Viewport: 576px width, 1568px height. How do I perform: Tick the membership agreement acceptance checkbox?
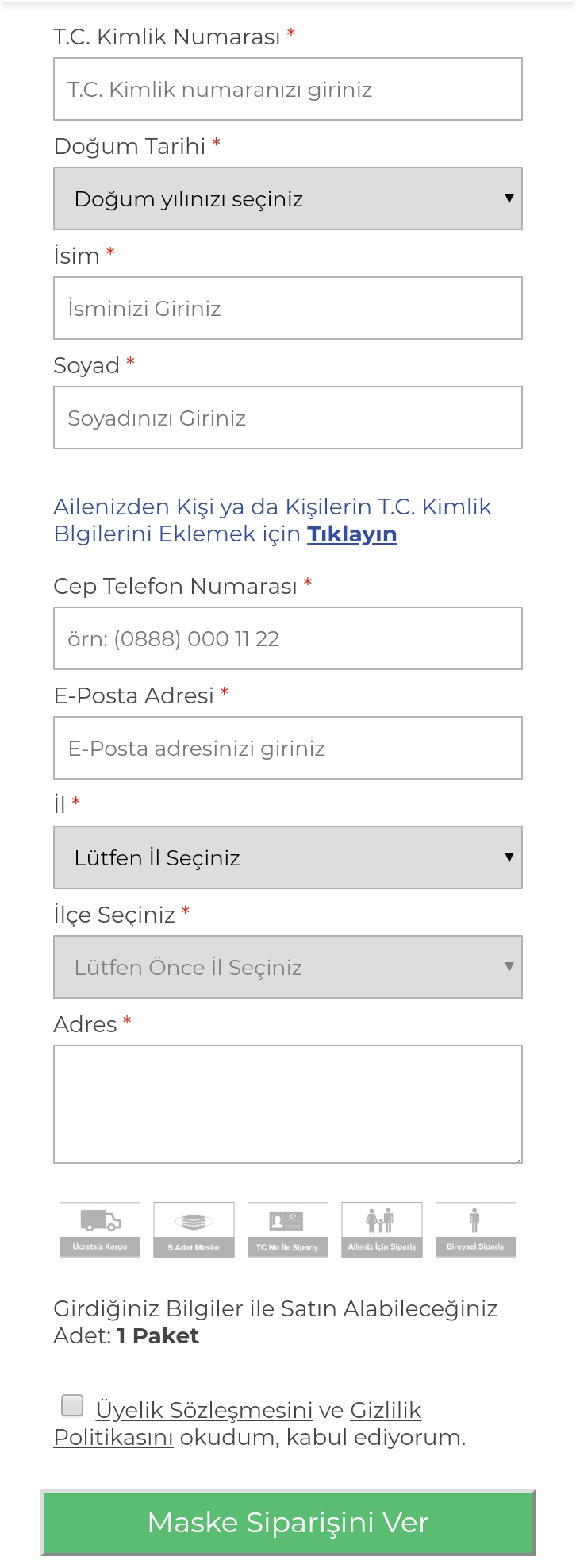pos(72,1405)
